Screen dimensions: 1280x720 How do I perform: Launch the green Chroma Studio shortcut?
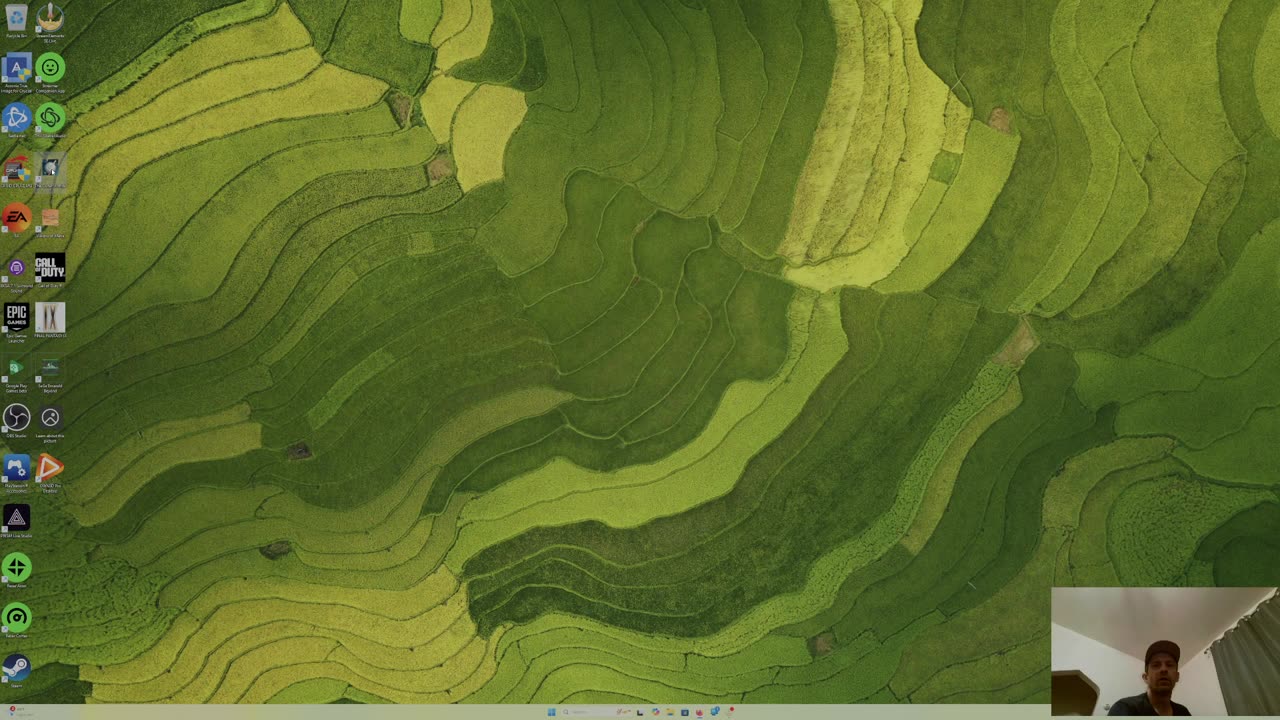(x=50, y=121)
